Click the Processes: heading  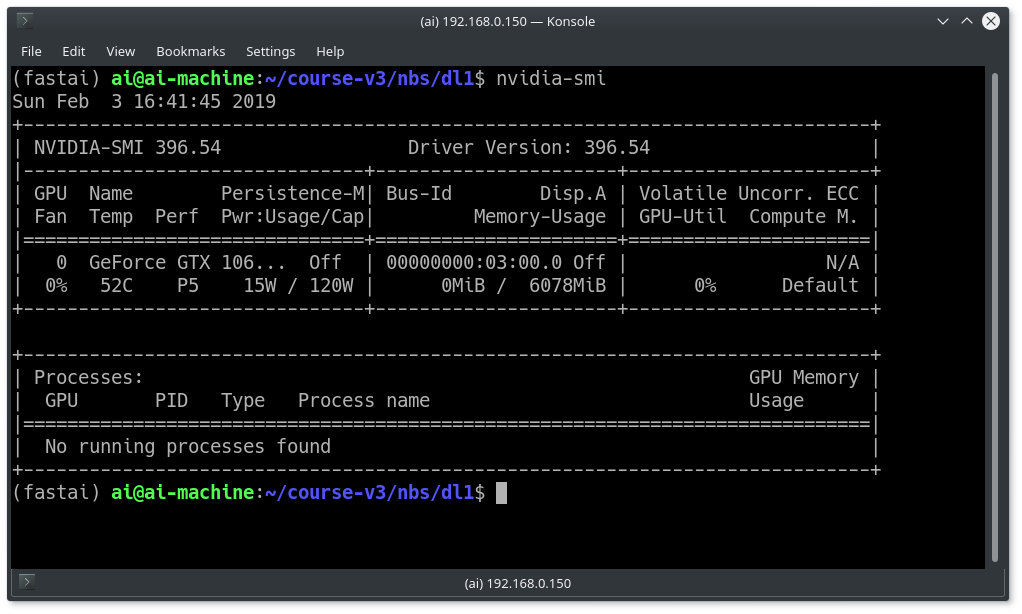(x=89, y=377)
